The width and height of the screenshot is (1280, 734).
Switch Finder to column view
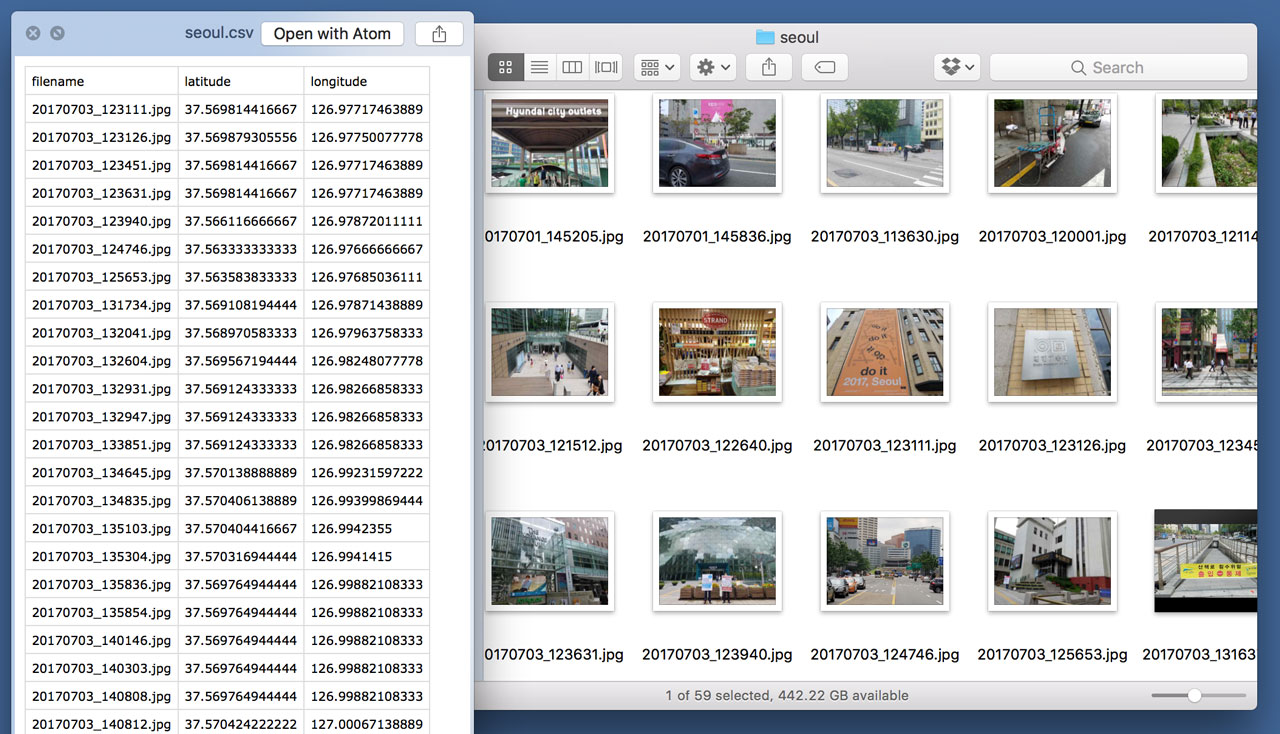point(572,67)
